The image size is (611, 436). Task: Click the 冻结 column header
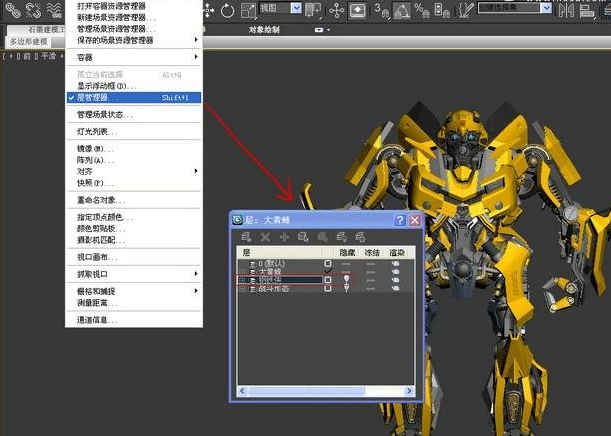pos(372,252)
